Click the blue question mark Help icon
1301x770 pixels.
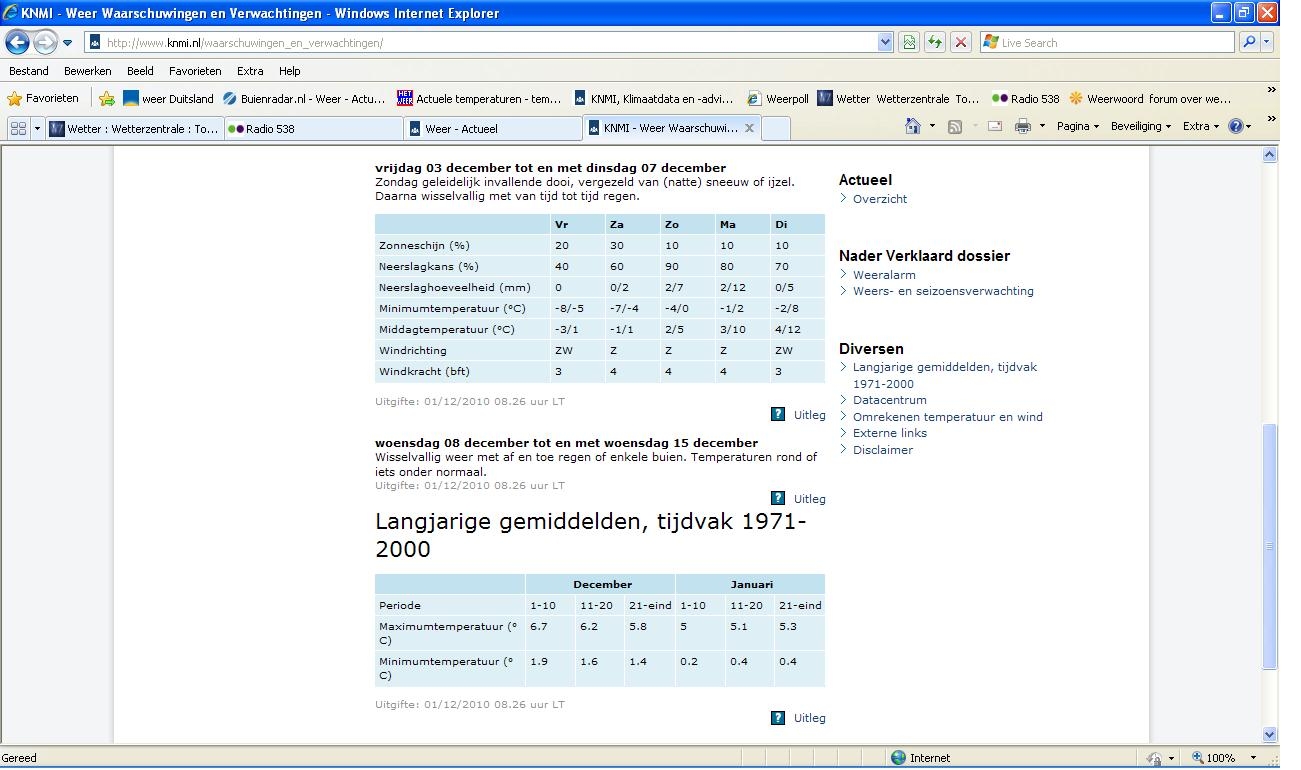1238,126
